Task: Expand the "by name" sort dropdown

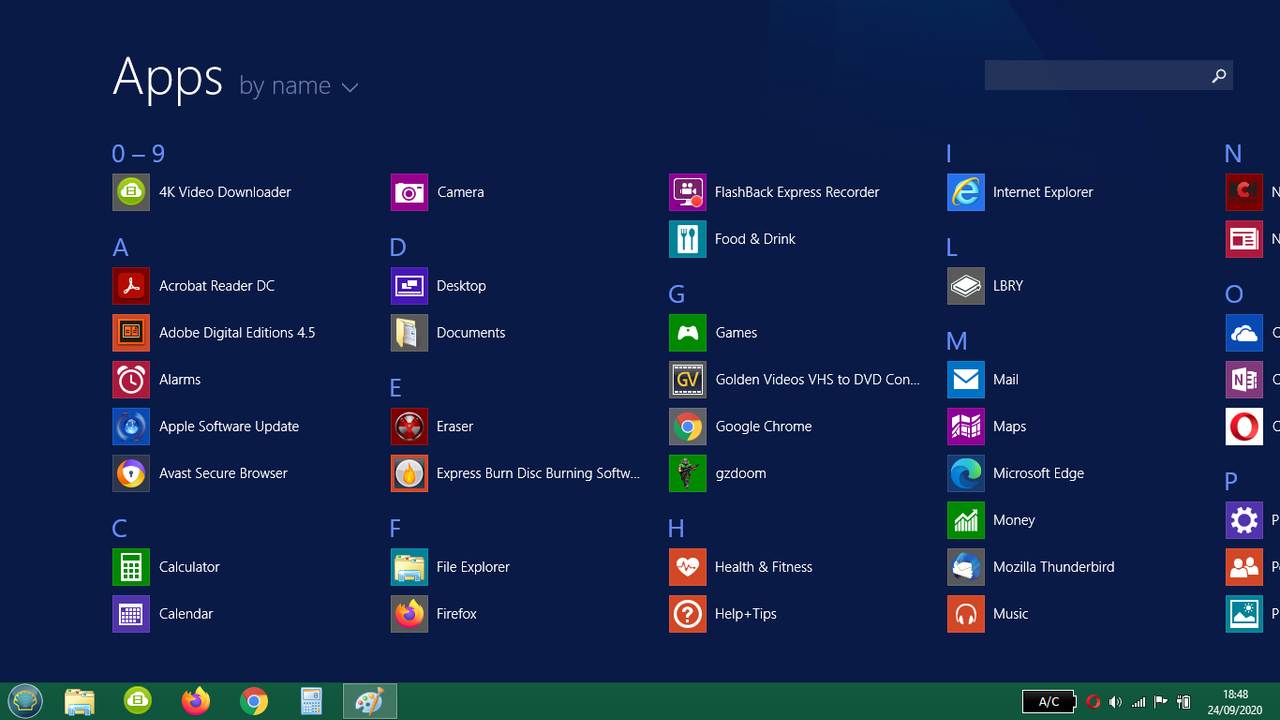Action: click(x=298, y=86)
